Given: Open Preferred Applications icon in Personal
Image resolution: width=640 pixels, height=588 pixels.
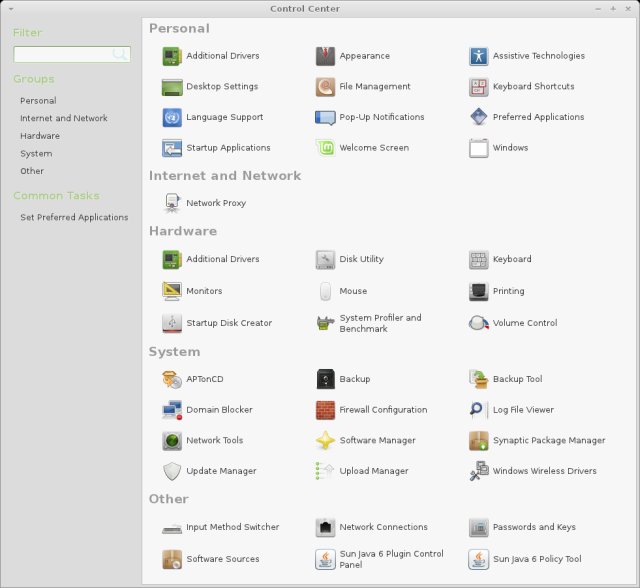Looking at the screenshot, I should pyautogui.click(x=478, y=117).
